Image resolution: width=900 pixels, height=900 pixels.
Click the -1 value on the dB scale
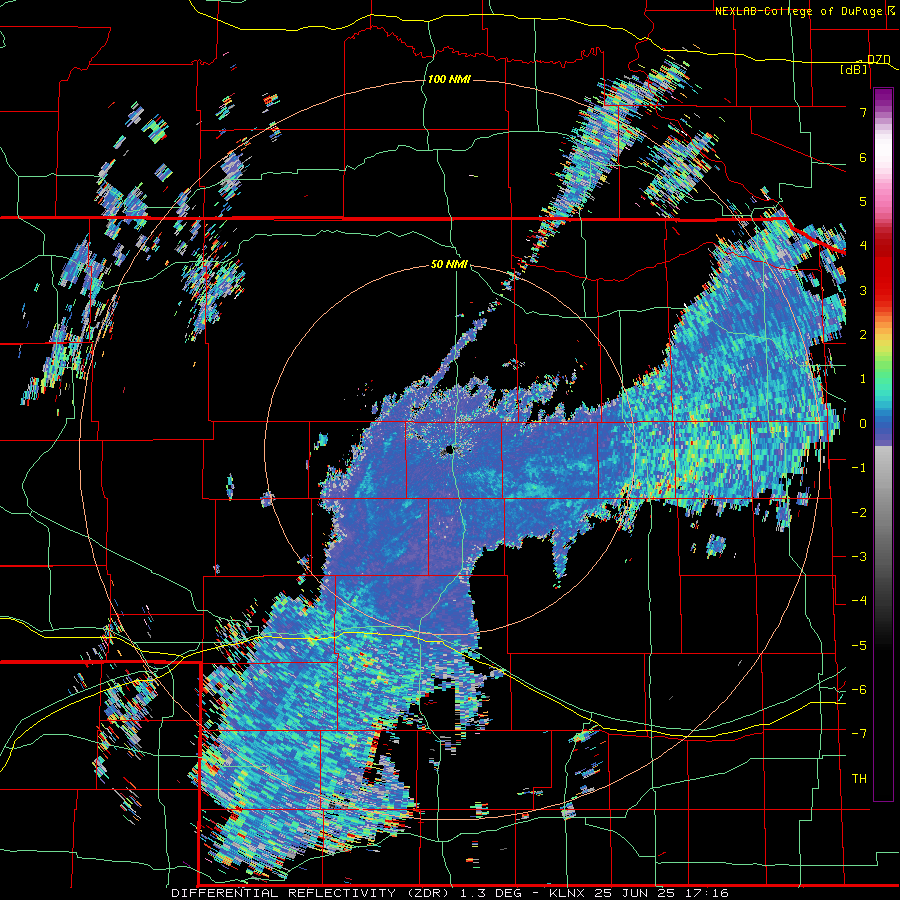click(859, 468)
